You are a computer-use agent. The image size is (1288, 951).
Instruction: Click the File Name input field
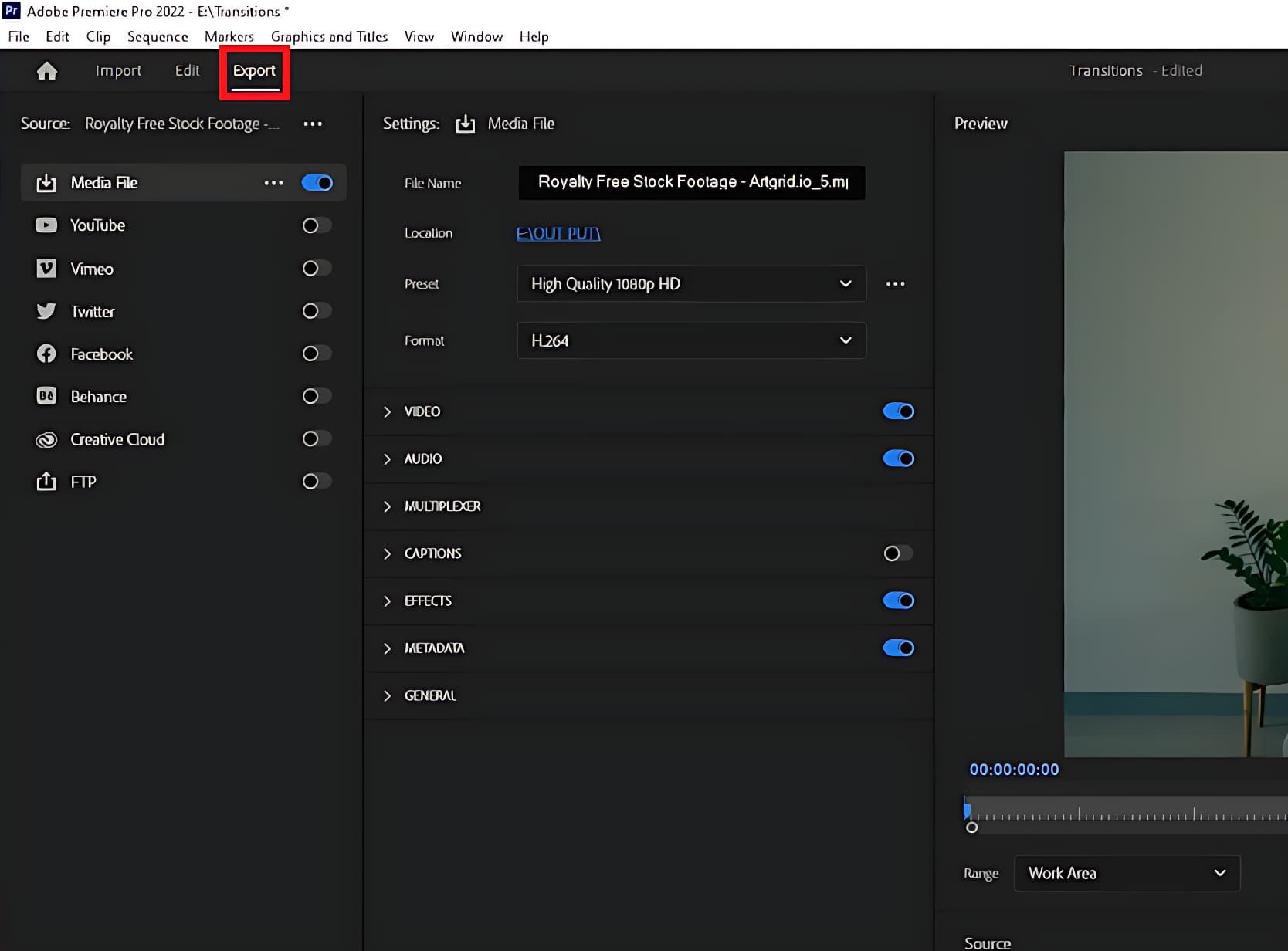[x=691, y=183]
